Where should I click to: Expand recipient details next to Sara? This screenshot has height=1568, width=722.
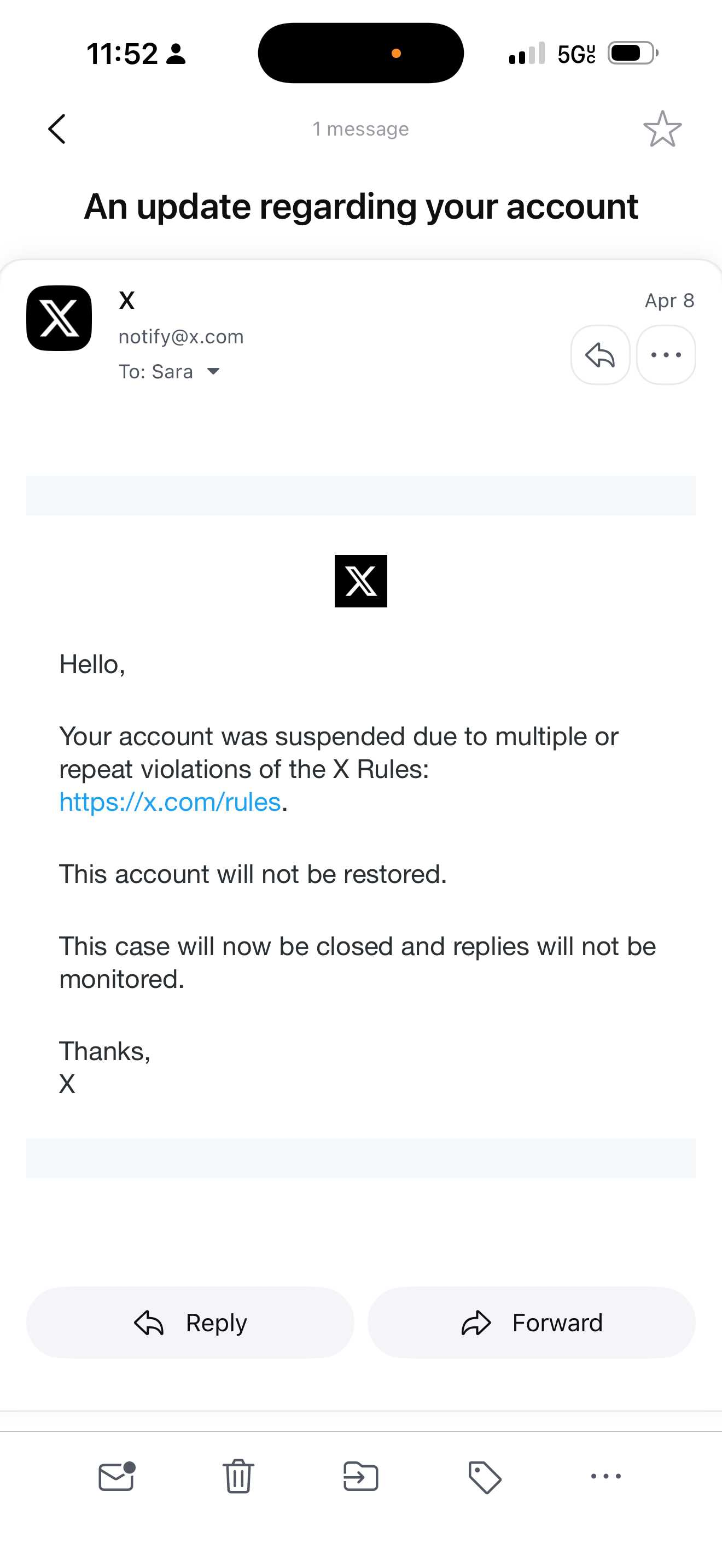click(x=213, y=371)
